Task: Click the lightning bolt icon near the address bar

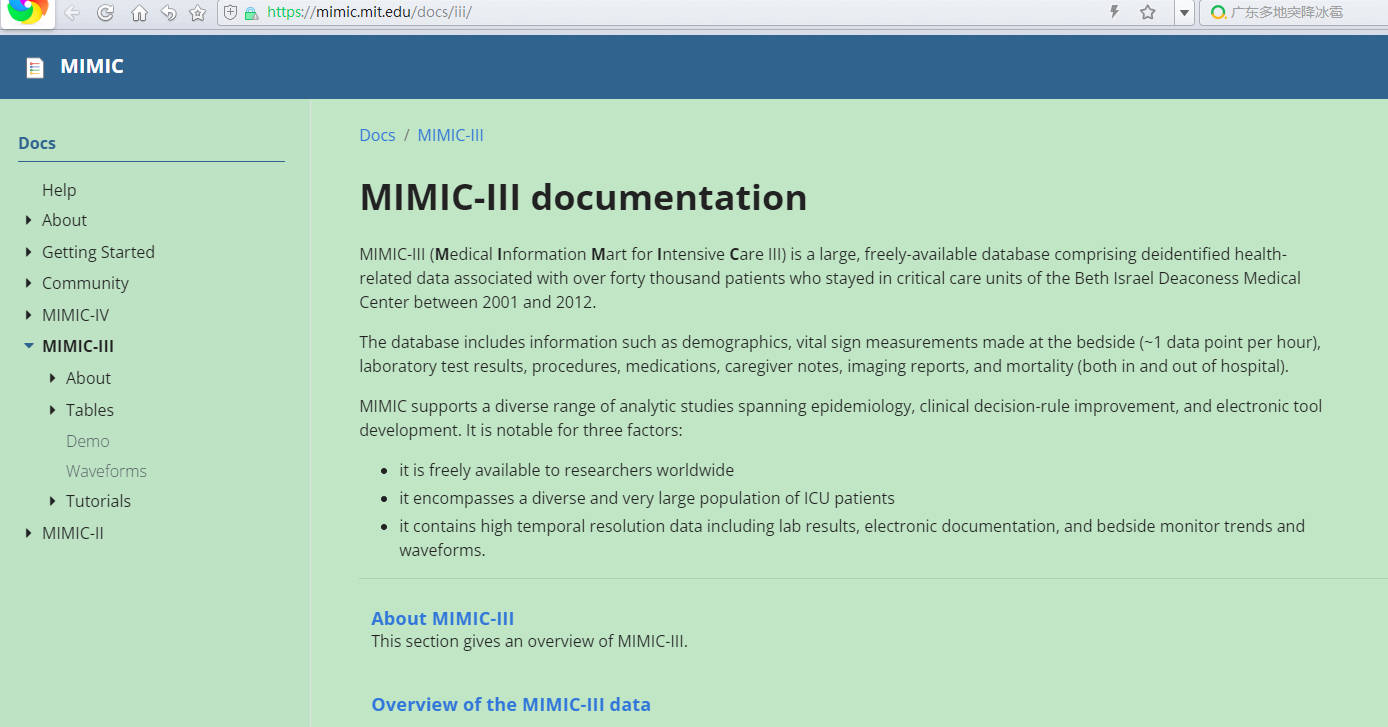Action: [x=1114, y=13]
